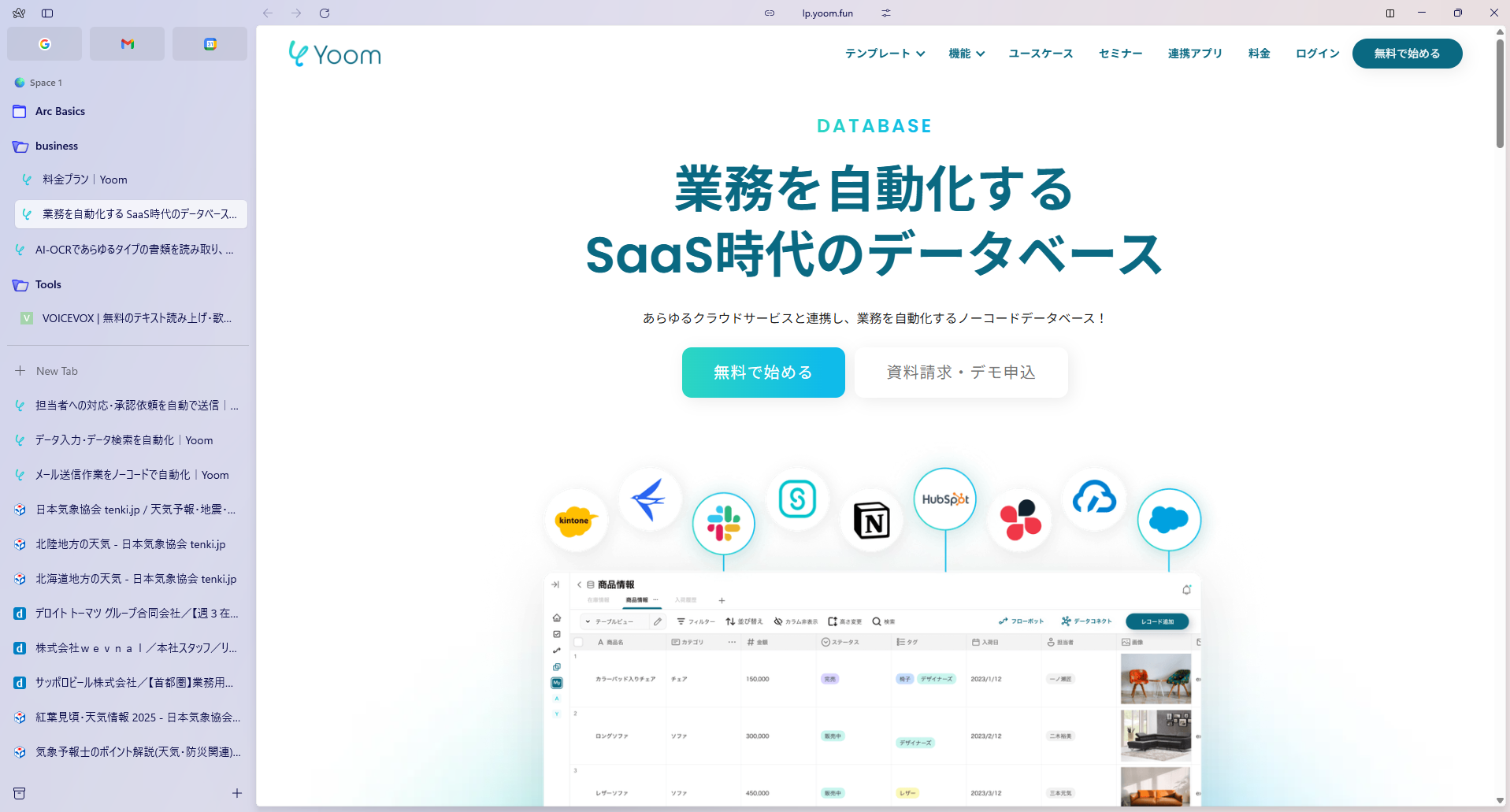Click the home icon in the preview sidebar
Screen dimensions: 1510x812
(557, 617)
